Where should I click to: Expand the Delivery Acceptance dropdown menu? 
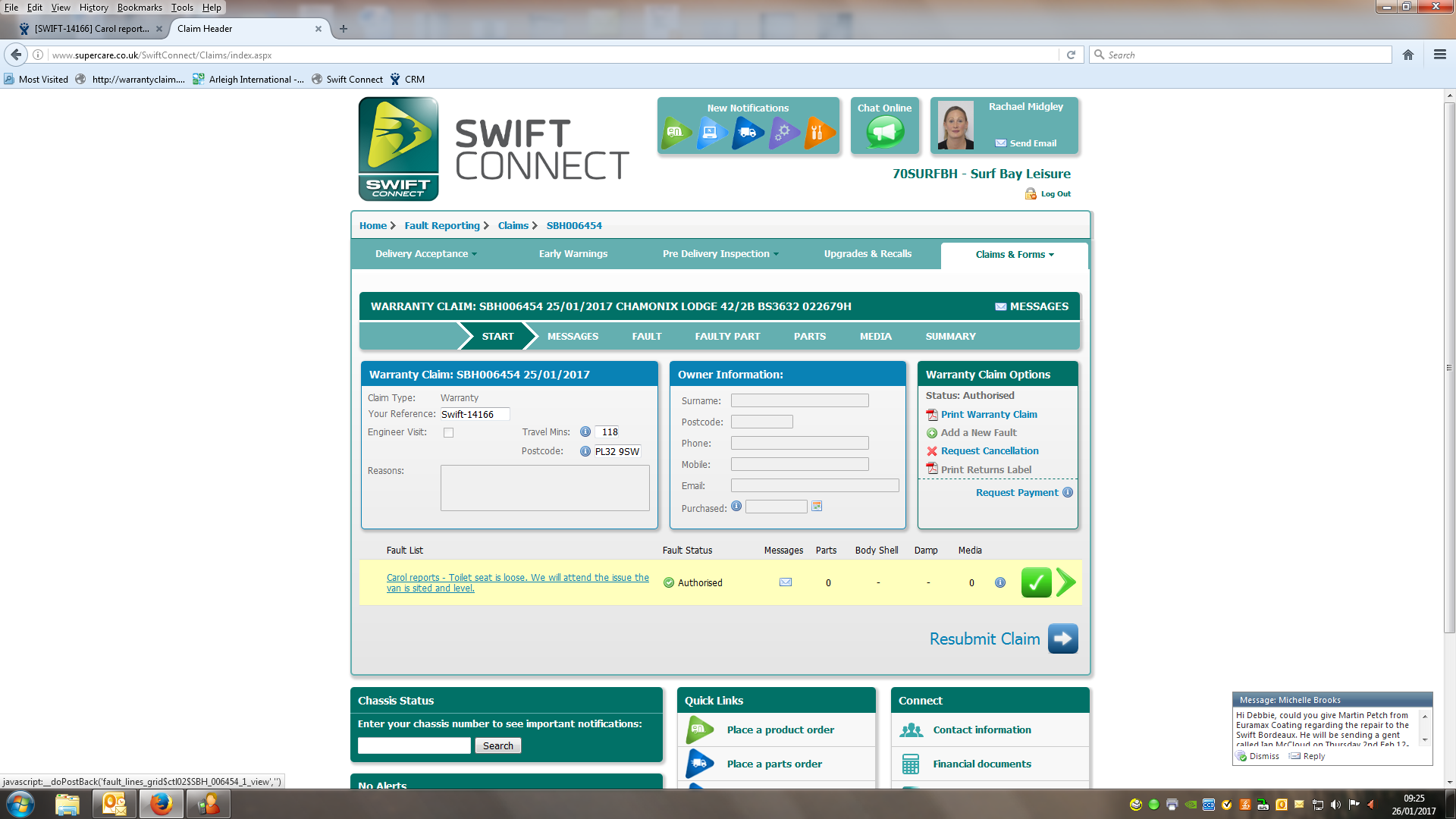(425, 254)
